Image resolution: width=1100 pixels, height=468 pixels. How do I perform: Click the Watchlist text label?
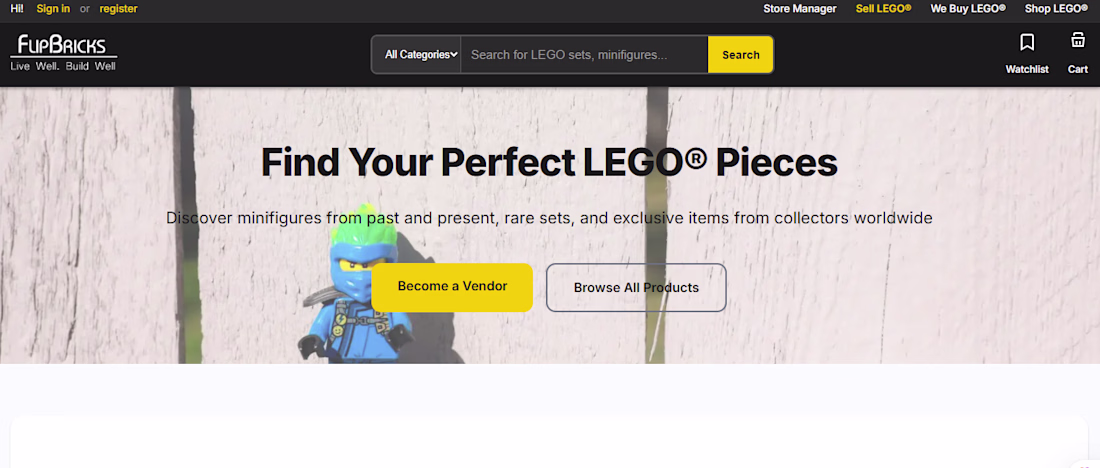pos(1027,69)
